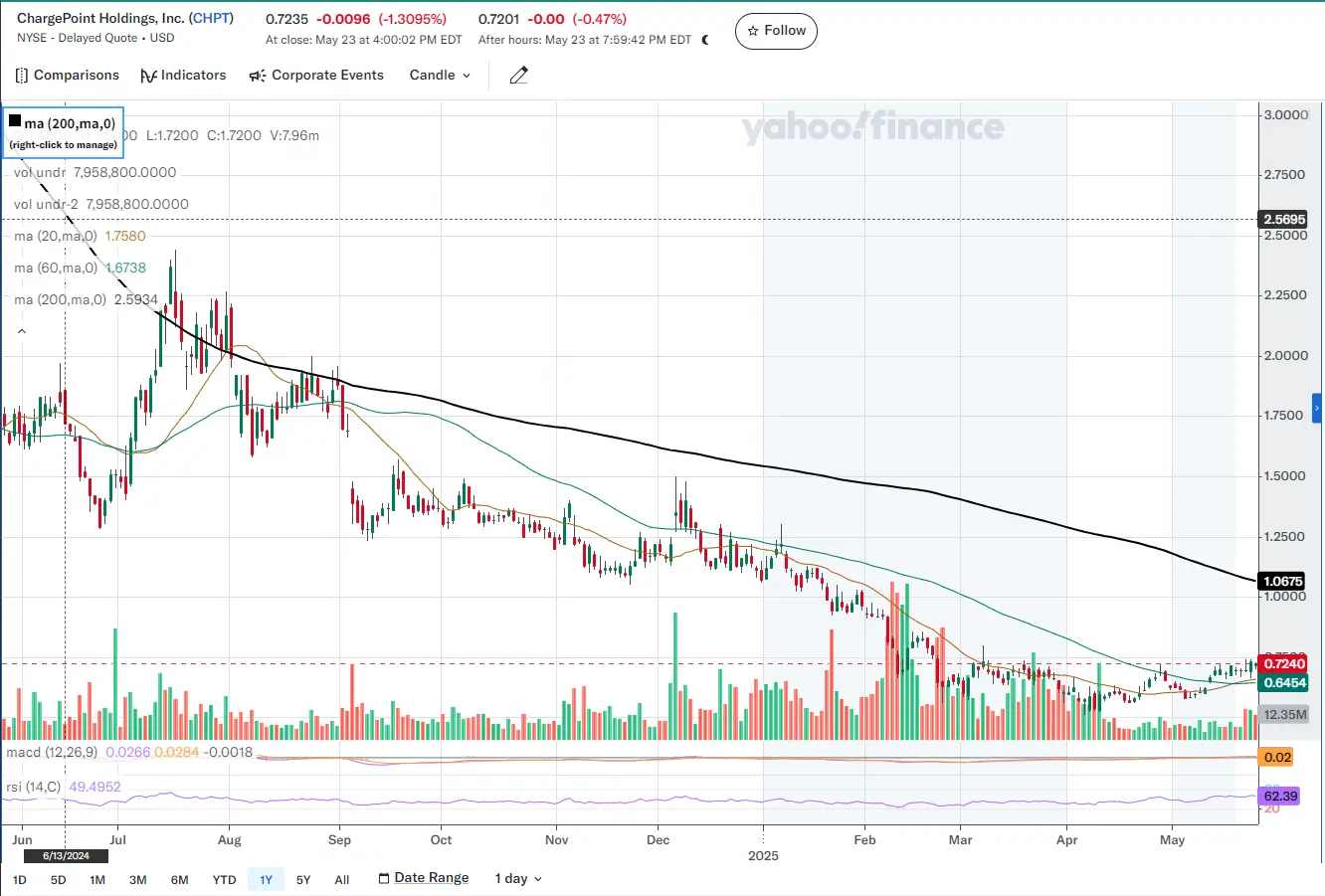Screen dimensions: 1325x896
Task: Click the black ma 200 color swatch in tooltip
Action: 15,121
